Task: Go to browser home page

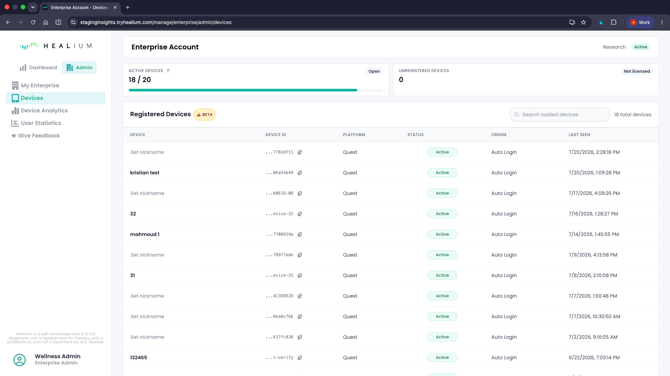Action: pyautogui.click(x=45, y=22)
